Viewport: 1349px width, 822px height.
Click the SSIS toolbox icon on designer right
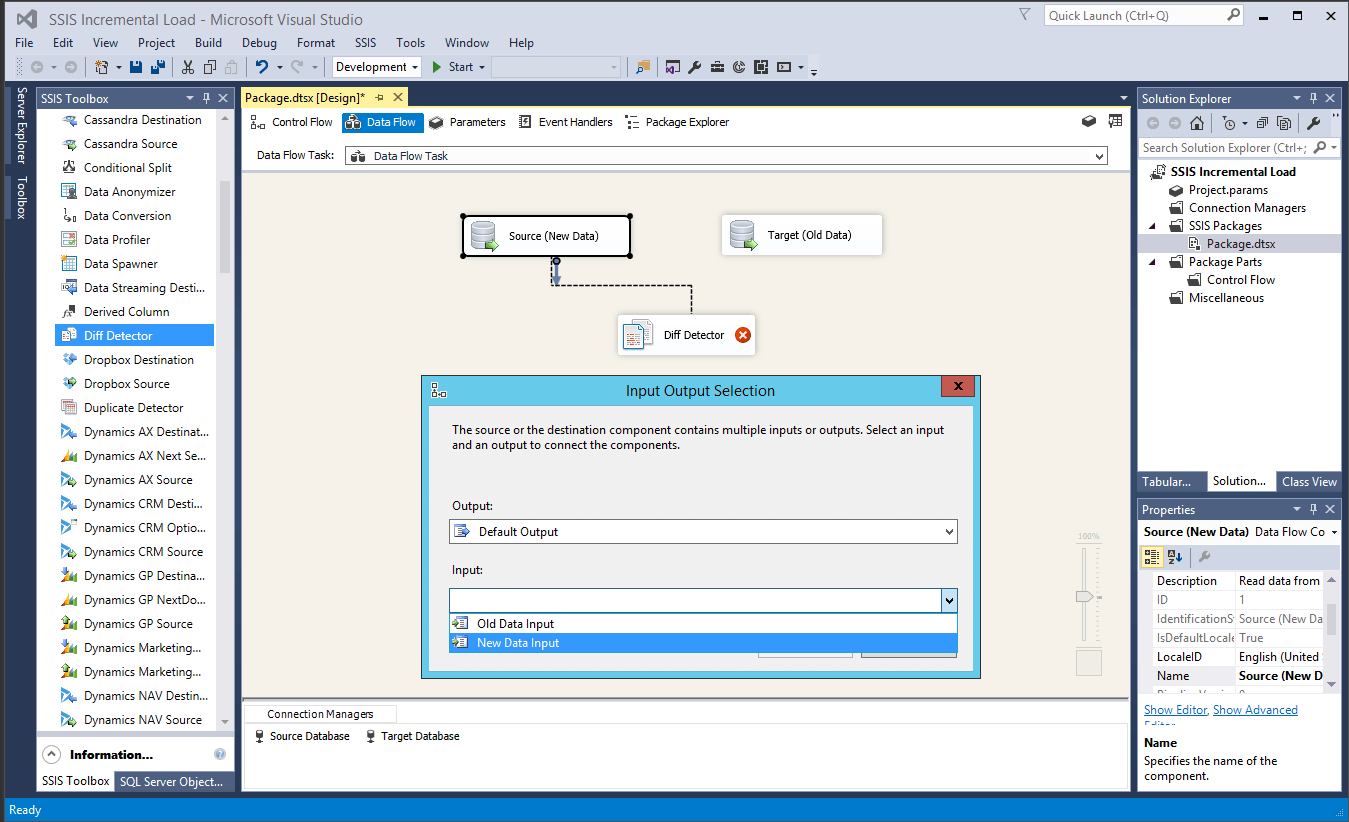1090,122
